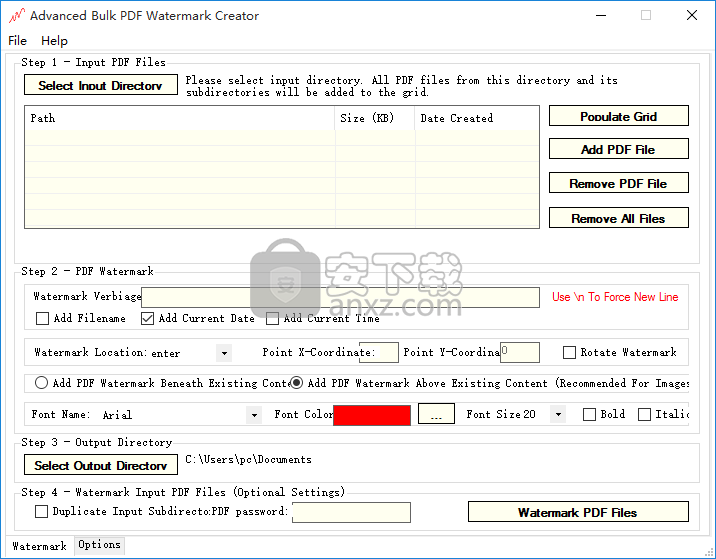Switch to the Watermark tab
The image size is (716, 559).
tap(39, 546)
